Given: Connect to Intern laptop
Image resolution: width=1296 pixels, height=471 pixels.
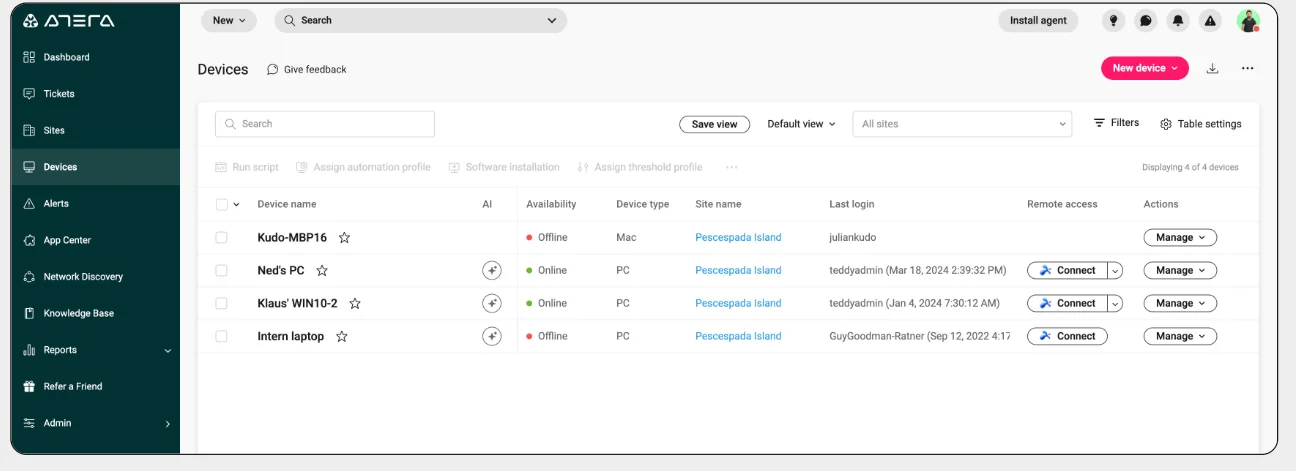Looking at the screenshot, I should click(x=1067, y=337).
